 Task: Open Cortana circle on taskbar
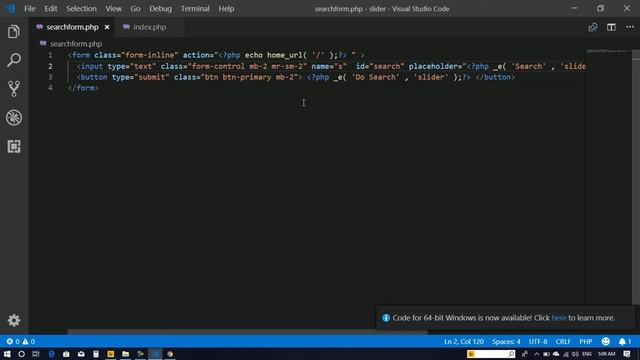tap(21, 354)
